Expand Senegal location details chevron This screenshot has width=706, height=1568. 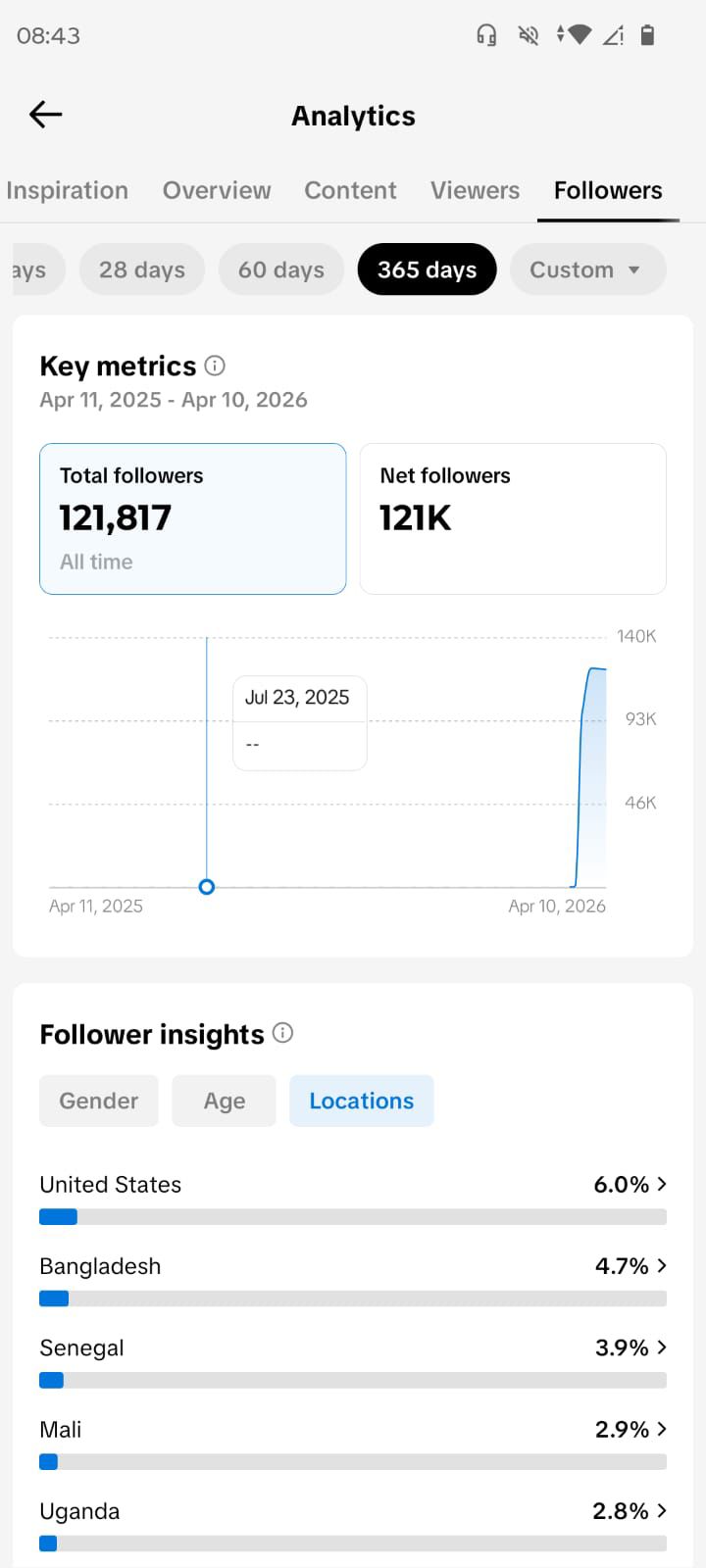662,1347
